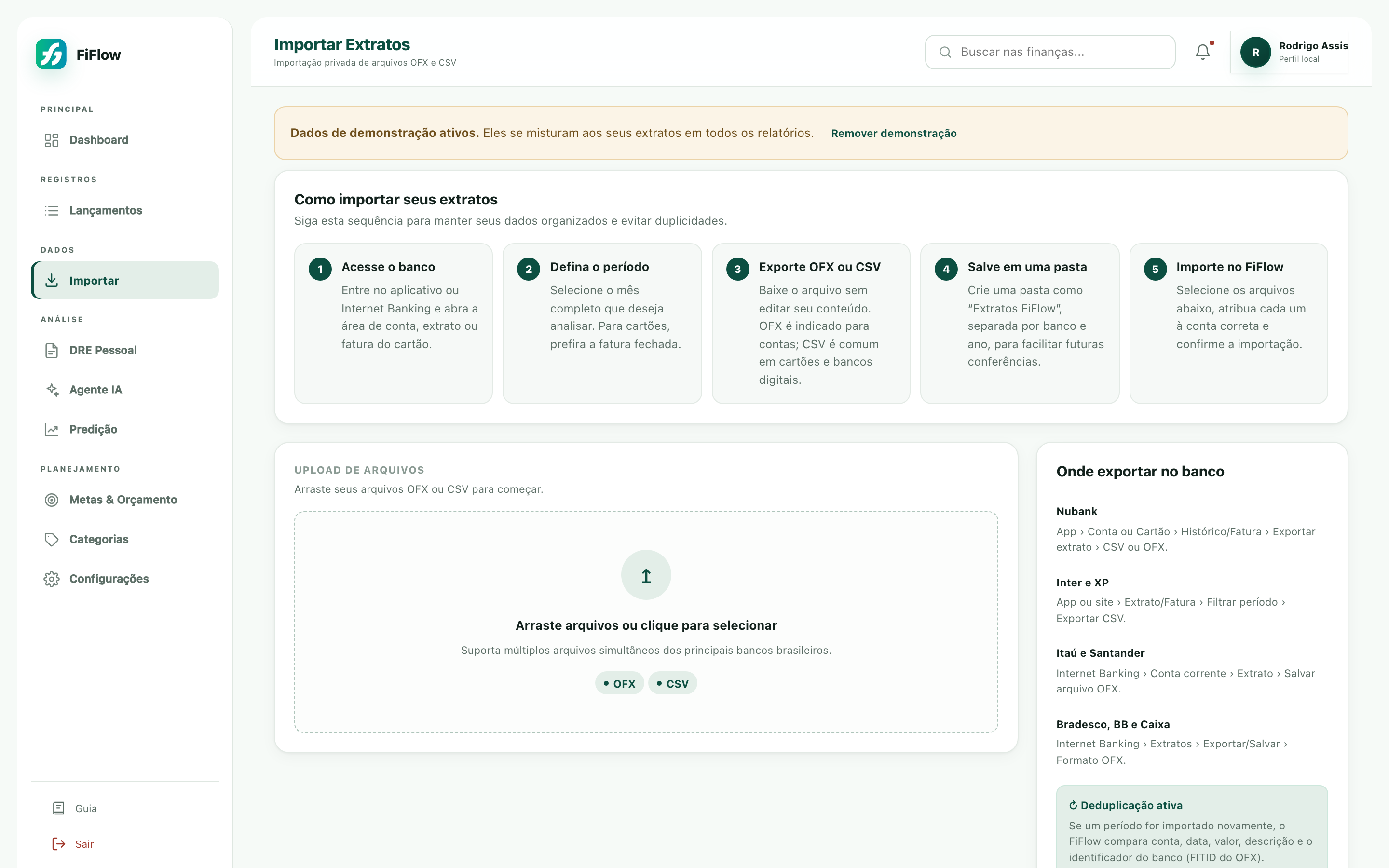Image resolution: width=1389 pixels, height=868 pixels.
Task: Click the Categorias tag icon
Action: 52,540
